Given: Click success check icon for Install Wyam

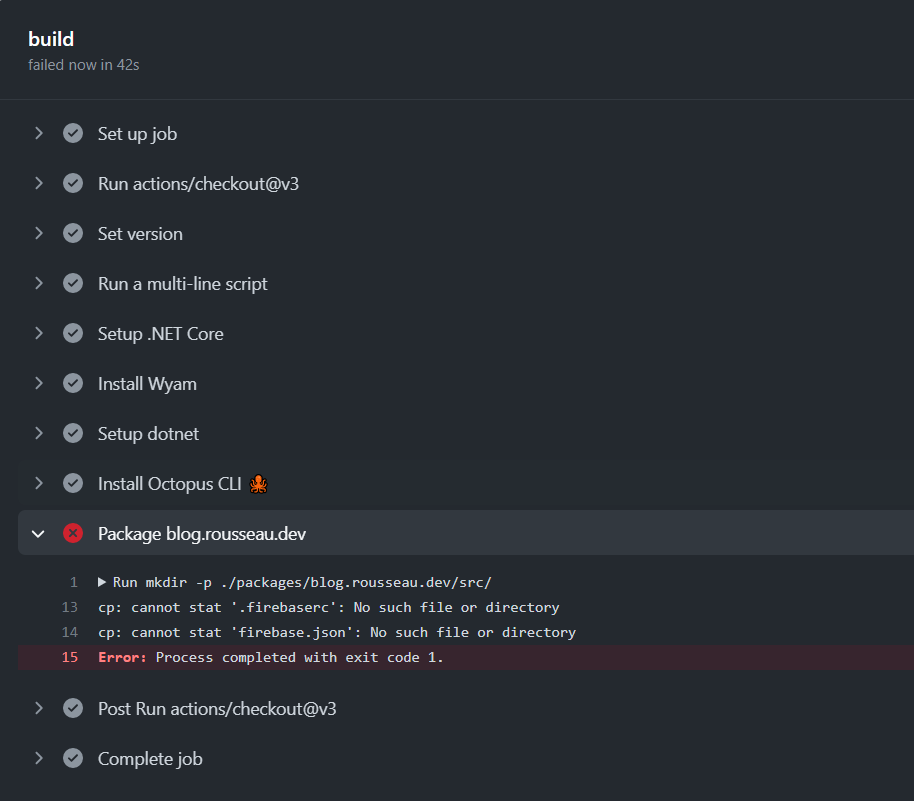Looking at the screenshot, I should (x=73, y=384).
